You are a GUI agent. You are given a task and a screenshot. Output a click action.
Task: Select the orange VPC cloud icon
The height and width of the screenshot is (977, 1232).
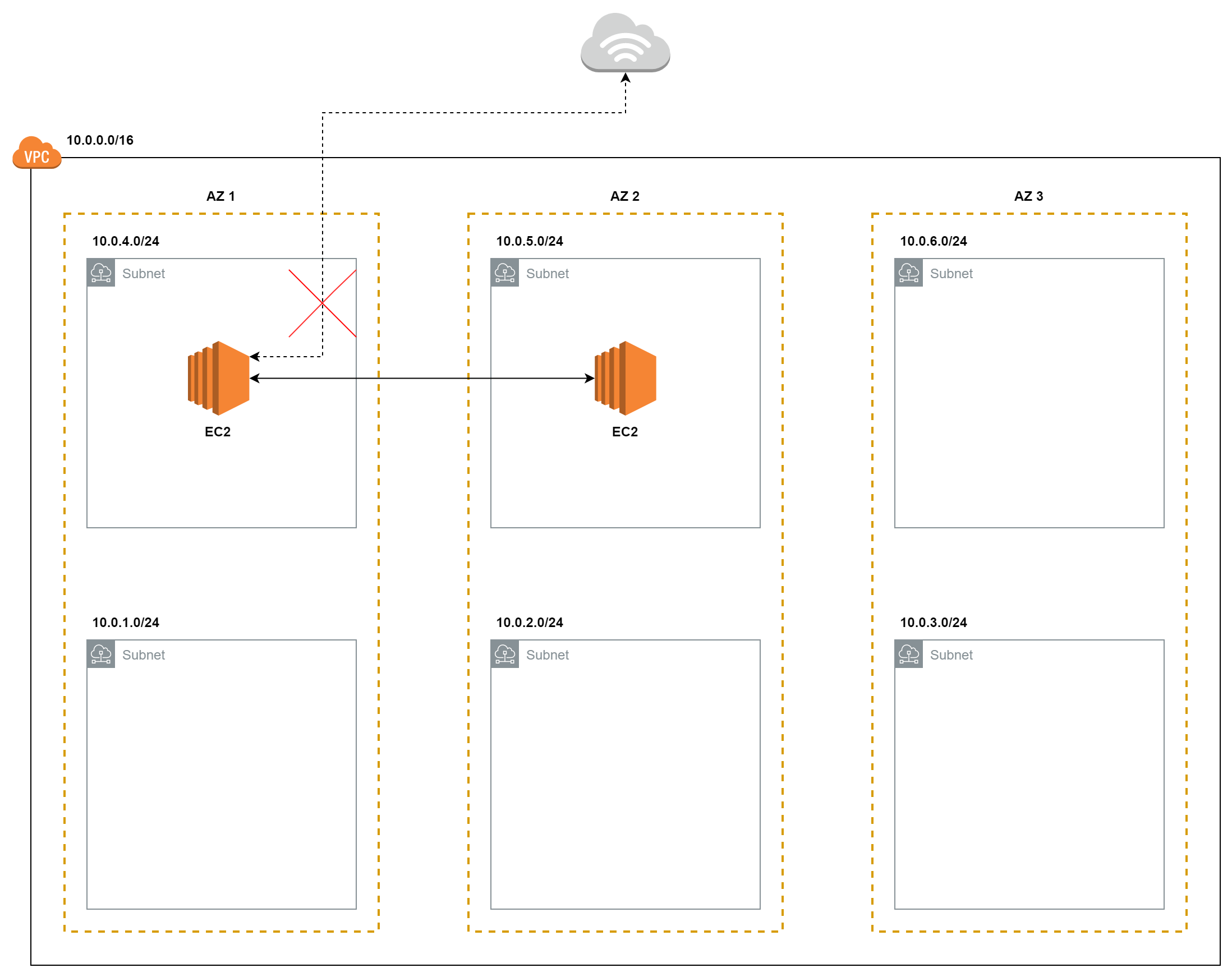(36, 153)
